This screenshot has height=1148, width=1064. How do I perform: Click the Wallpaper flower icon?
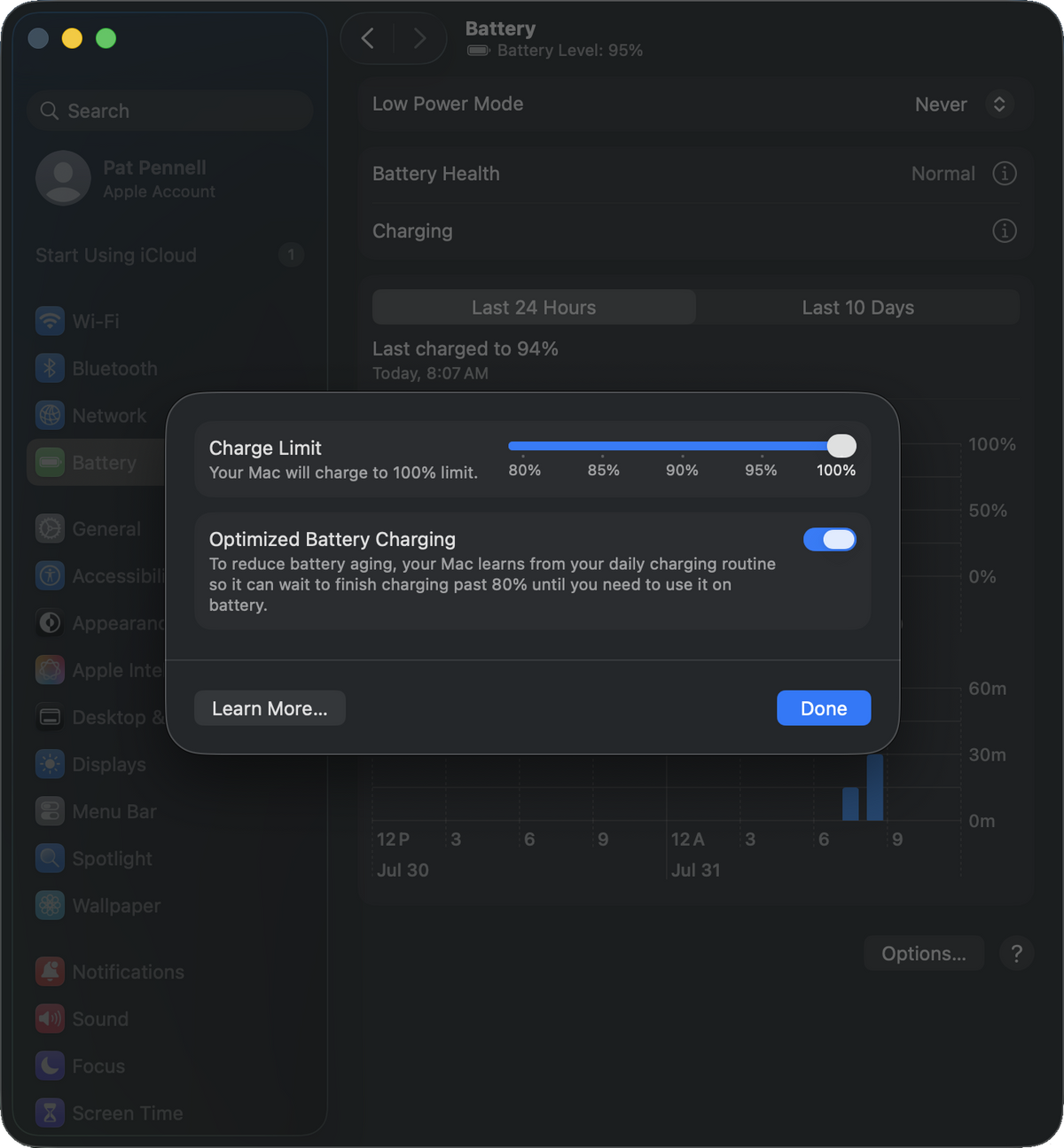(50, 905)
